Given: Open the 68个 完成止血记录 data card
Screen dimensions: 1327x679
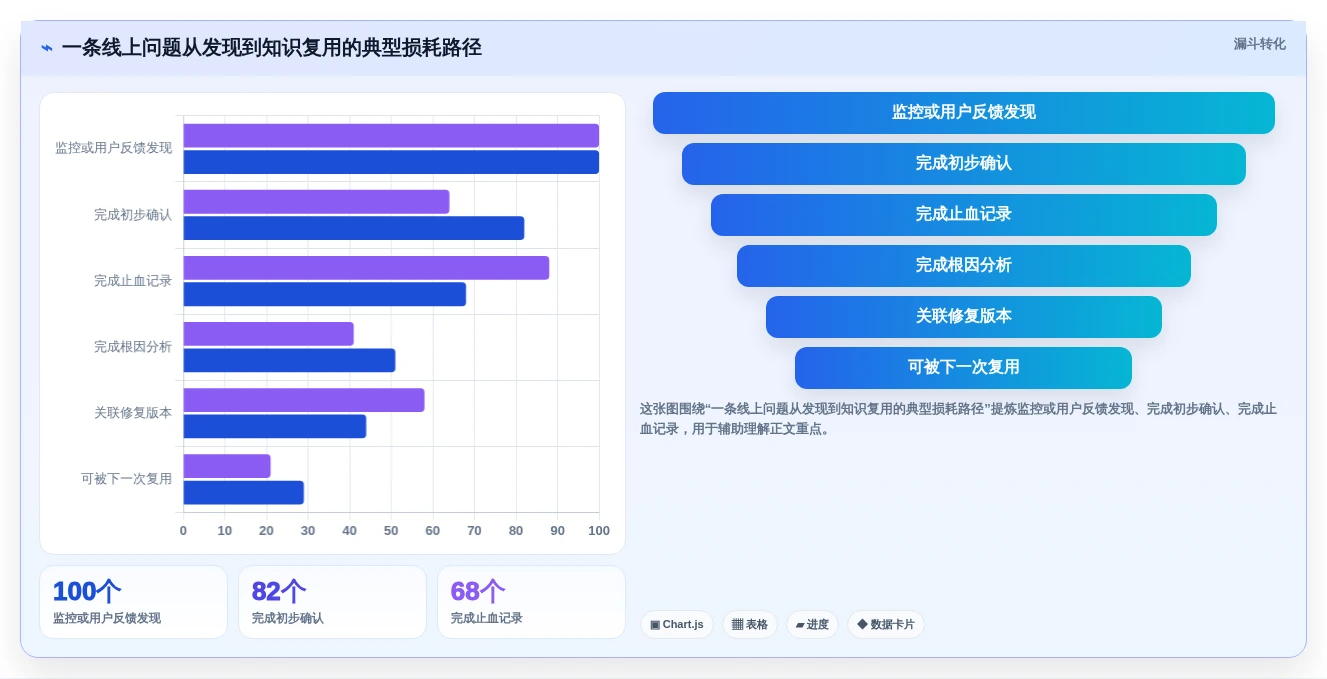Looking at the screenshot, I should 531,602.
